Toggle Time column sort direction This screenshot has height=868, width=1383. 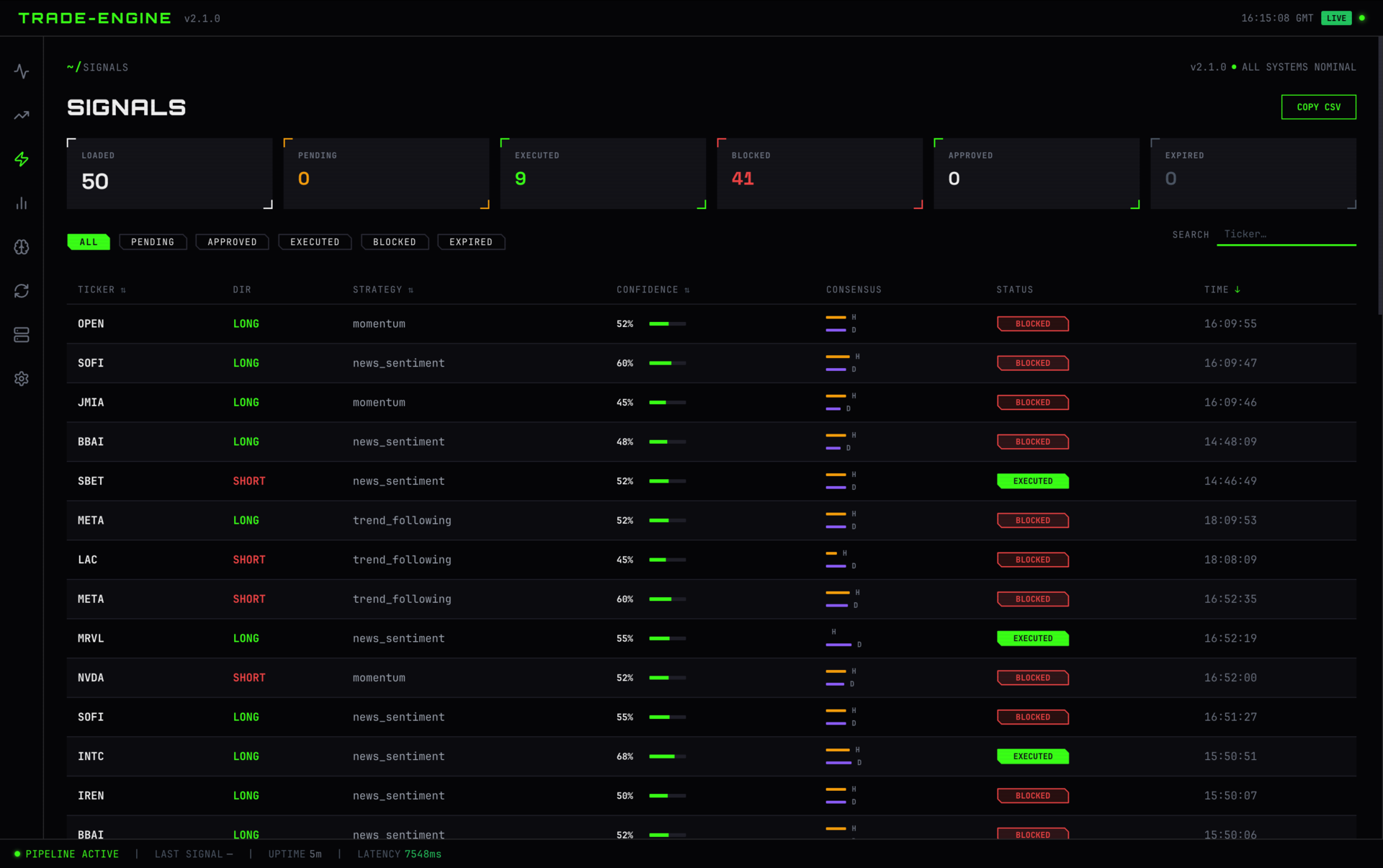pyautogui.click(x=1222, y=290)
